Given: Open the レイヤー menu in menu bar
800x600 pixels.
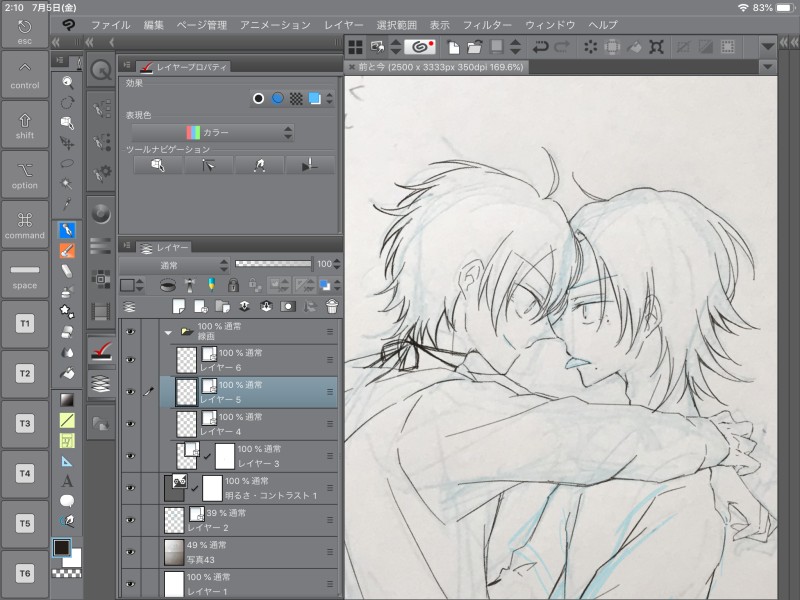Looking at the screenshot, I should click(x=343, y=25).
